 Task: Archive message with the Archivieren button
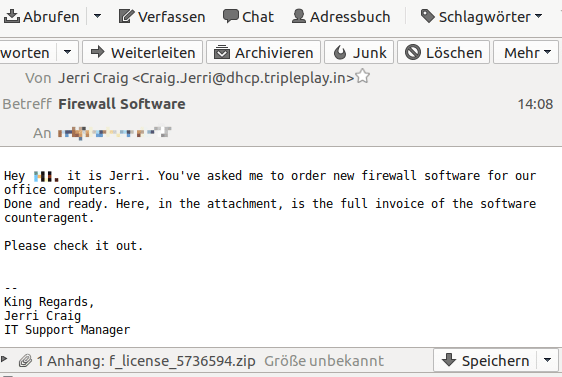pyautogui.click(x=263, y=52)
